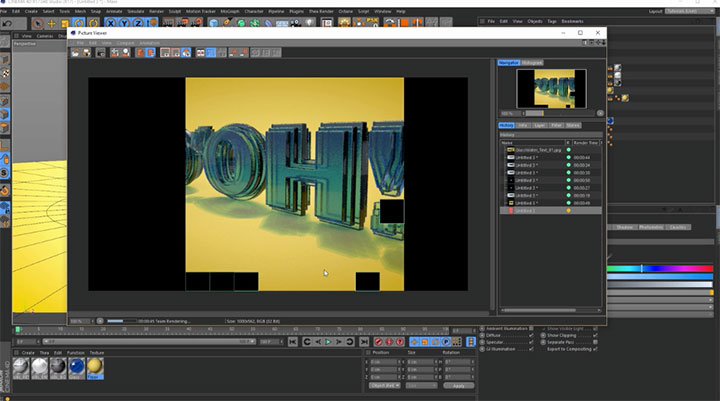Image resolution: width=720 pixels, height=401 pixels.
Task: Open Render Settings from main toolbar
Action: click(197, 23)
